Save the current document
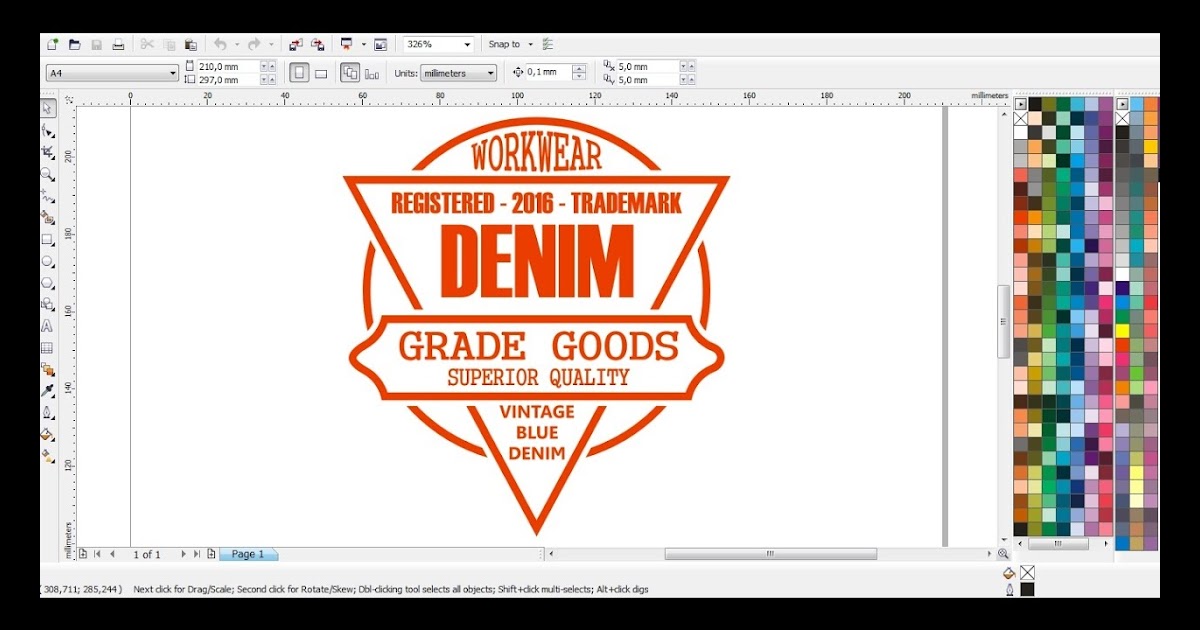The image size is (1200, 630). [x=97, y=44]
